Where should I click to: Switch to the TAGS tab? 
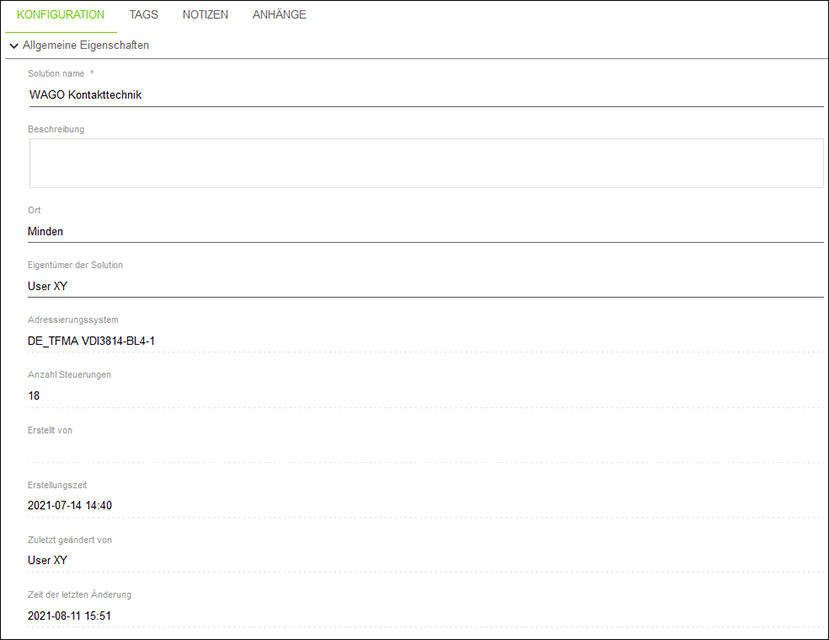click(144, 15)
